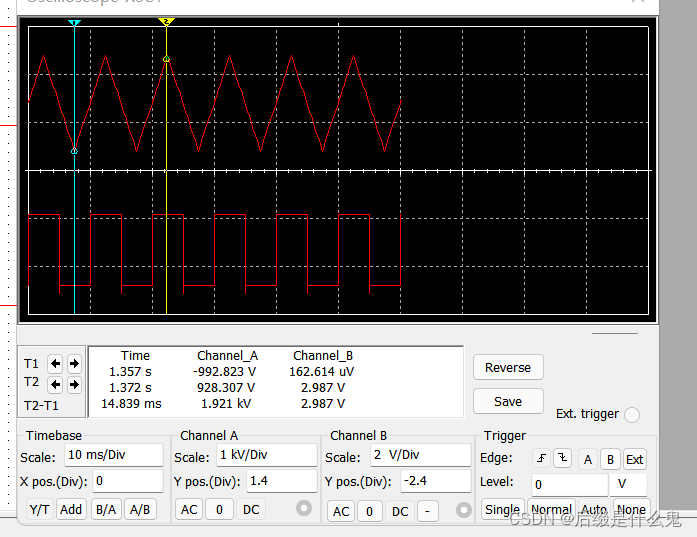Set Channel B coupling to 0
697x537 pixels.
(369, 511)
